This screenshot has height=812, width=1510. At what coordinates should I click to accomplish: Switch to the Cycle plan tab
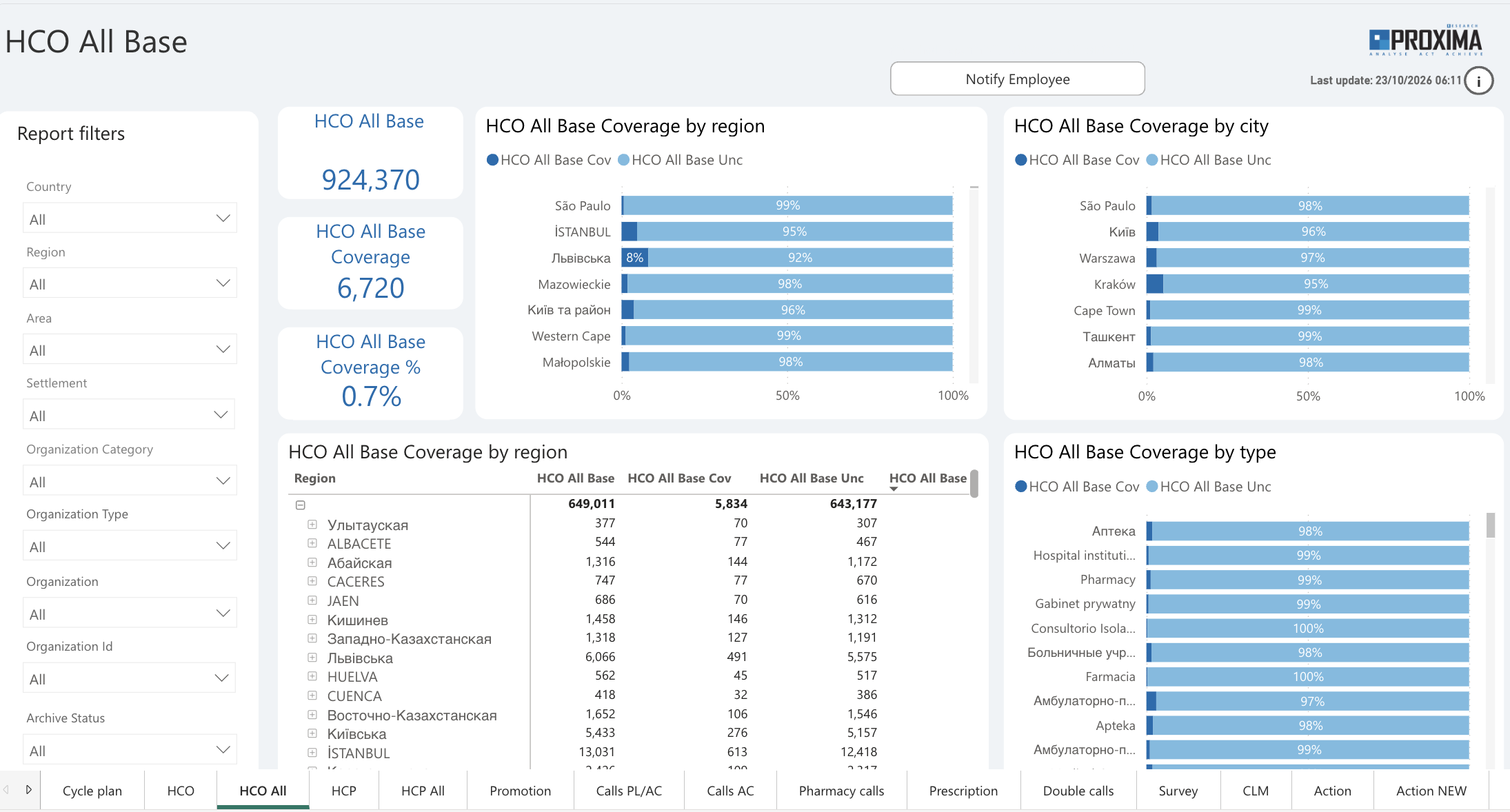(x=92, y=791)
